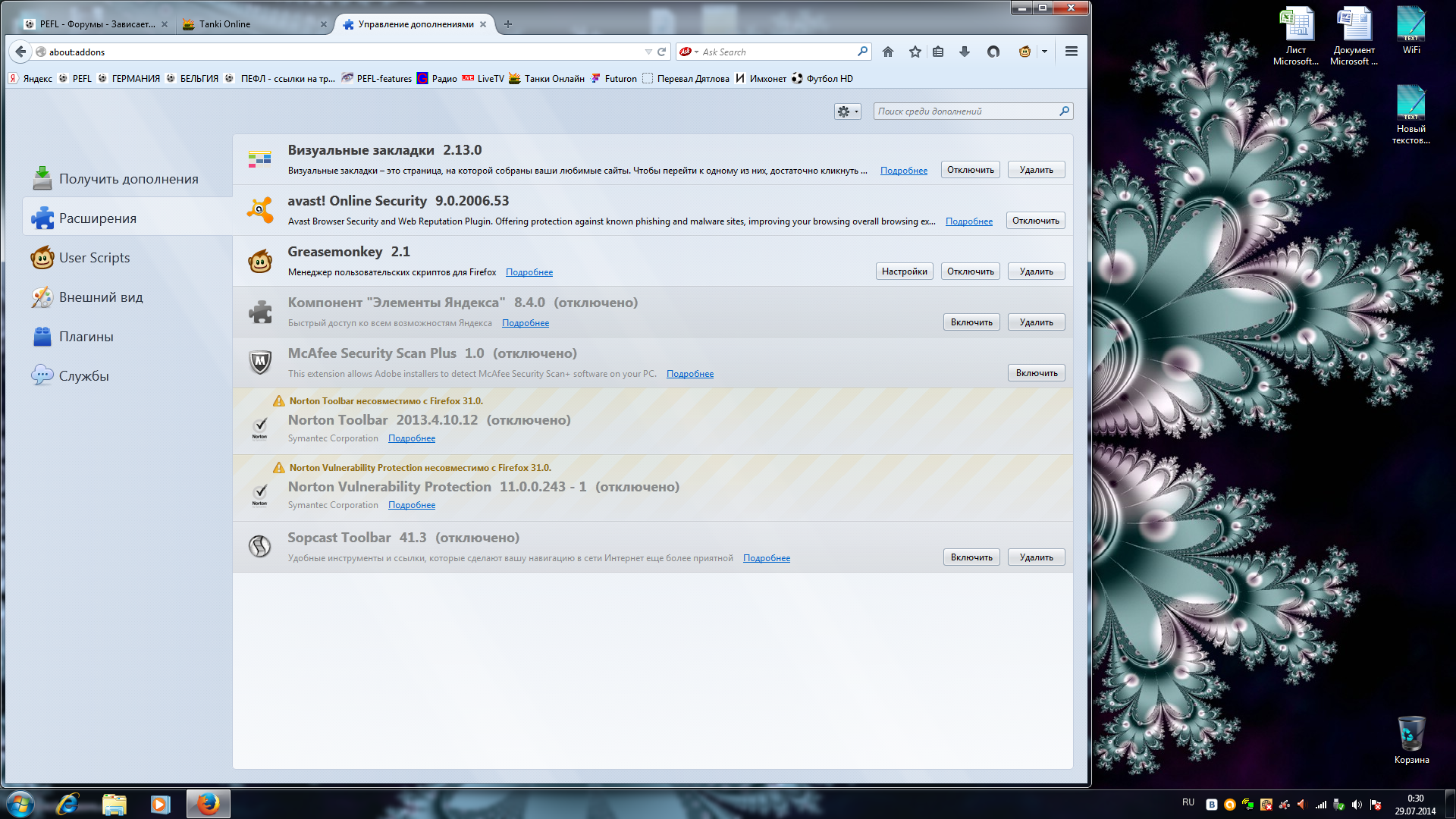Viewport: 1456px width, 819px height.
Task: Open the Службы category
Action: (127, 376)
